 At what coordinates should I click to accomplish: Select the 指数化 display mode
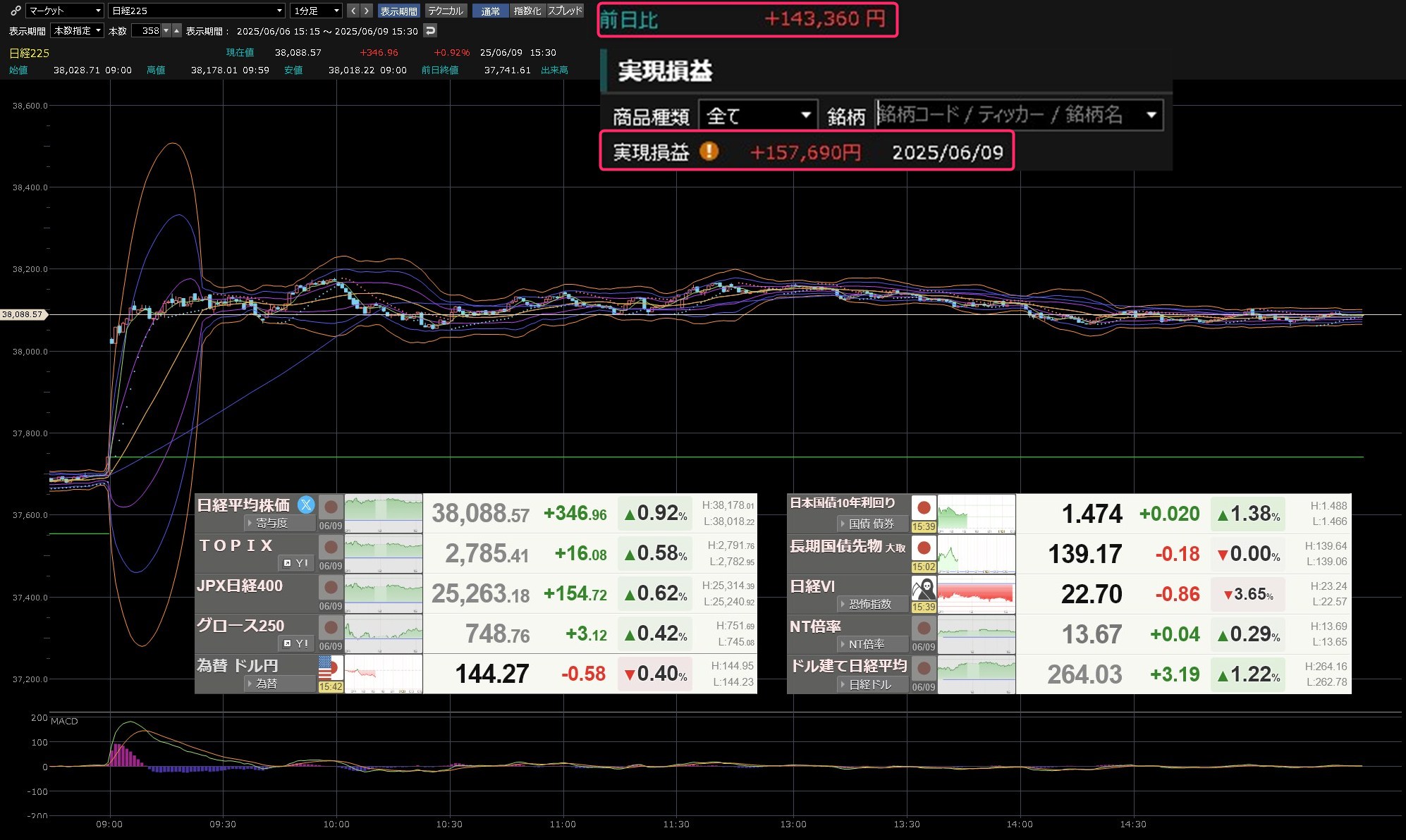click(527, 11)
